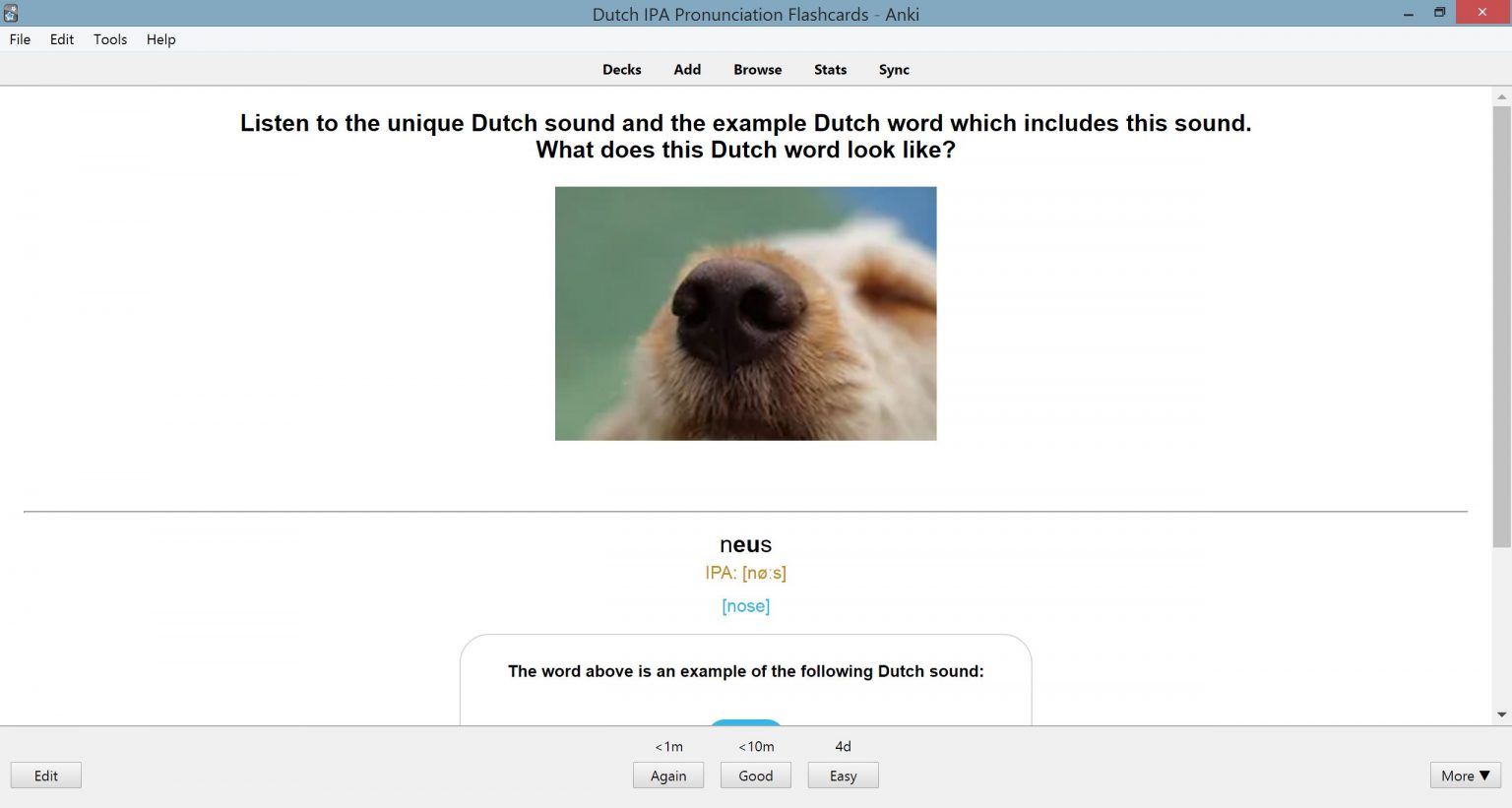The image size is (1512, 808).
Task: Rate the card Easy for a 4 day interval
Action: 843,776
